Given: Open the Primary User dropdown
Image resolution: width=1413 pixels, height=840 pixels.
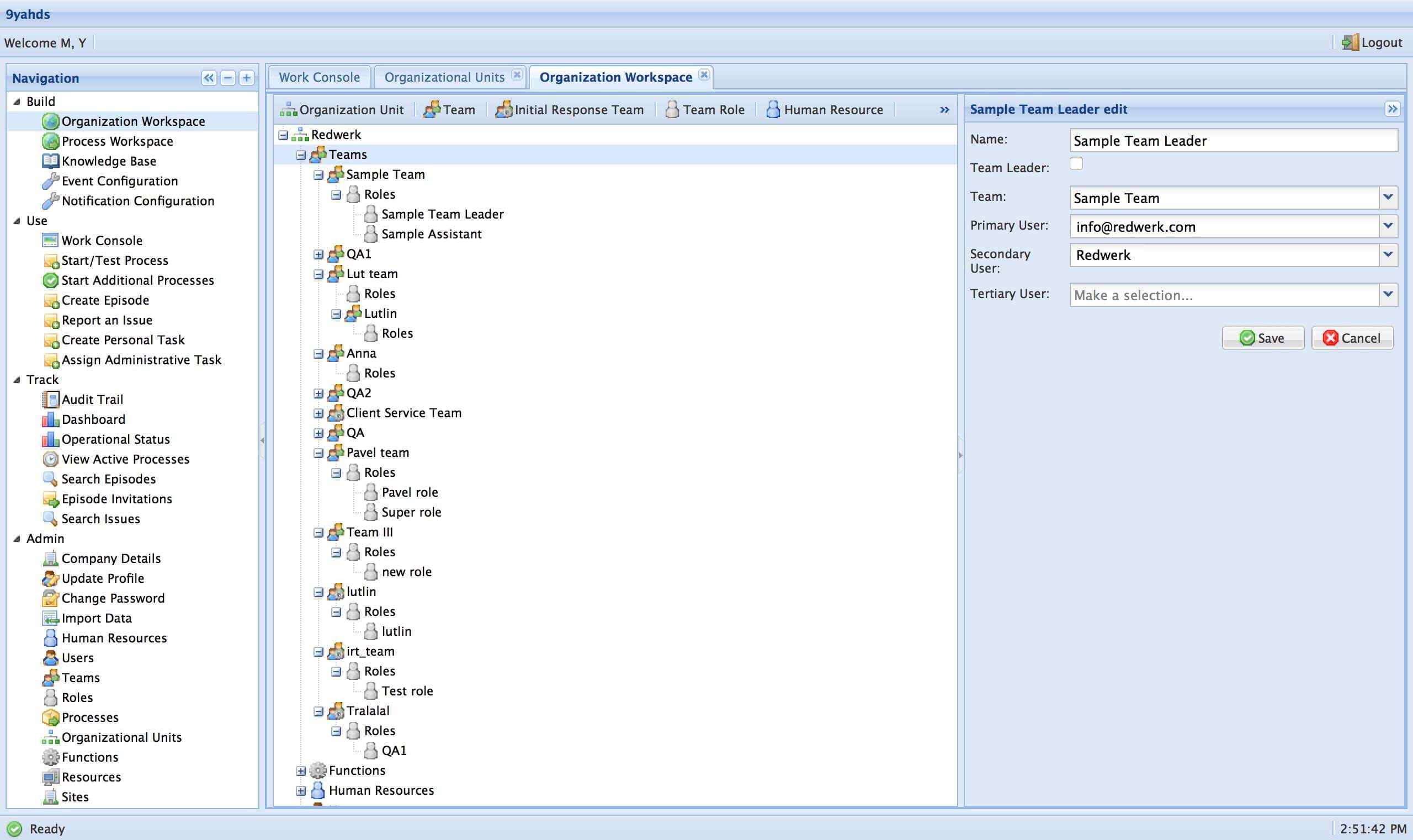Looking at the screenshot, I should 1388,226.
